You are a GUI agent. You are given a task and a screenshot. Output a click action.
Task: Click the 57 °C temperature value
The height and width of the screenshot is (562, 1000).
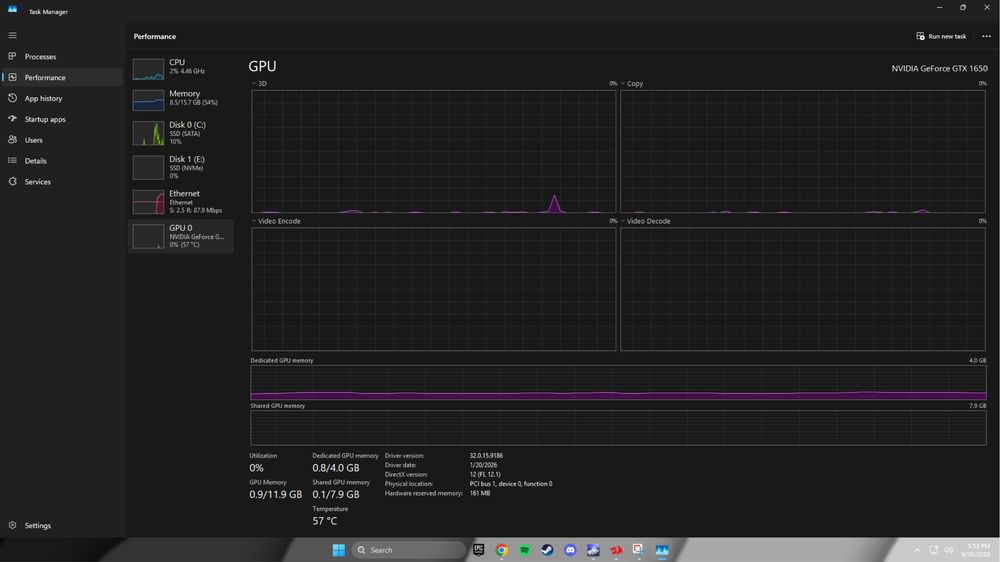click(x=325, y=521)
